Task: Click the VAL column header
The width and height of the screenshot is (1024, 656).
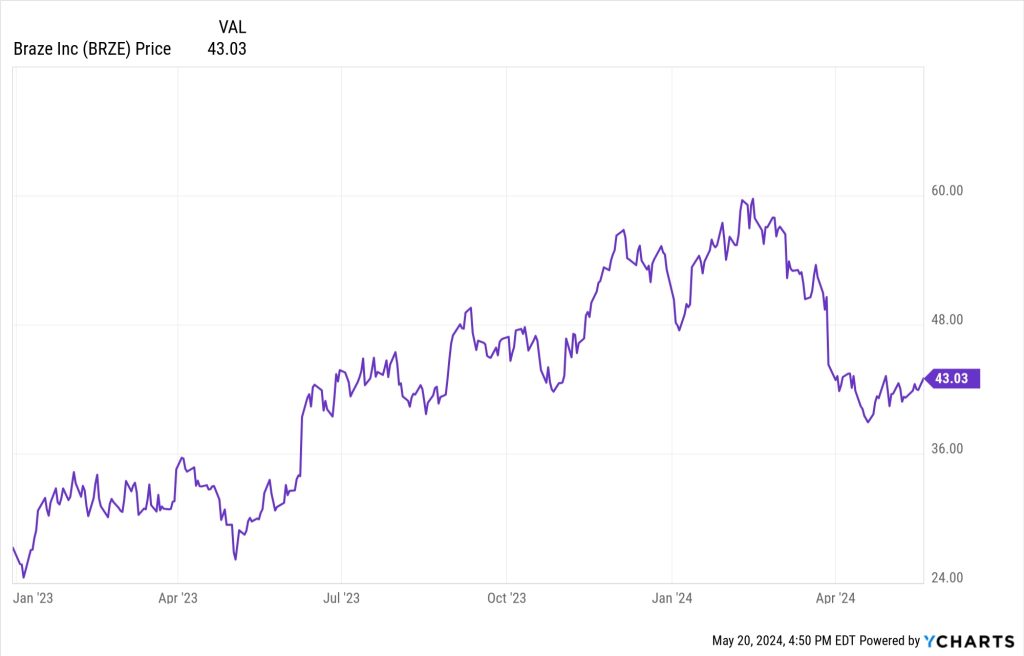Action: point(231,27)
